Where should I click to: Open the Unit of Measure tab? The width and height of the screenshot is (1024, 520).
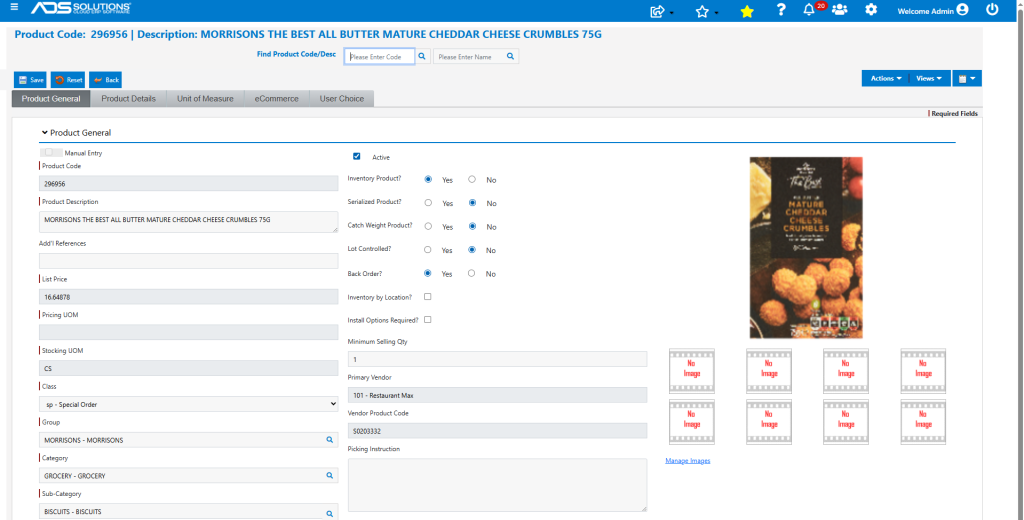coord(205,99)
